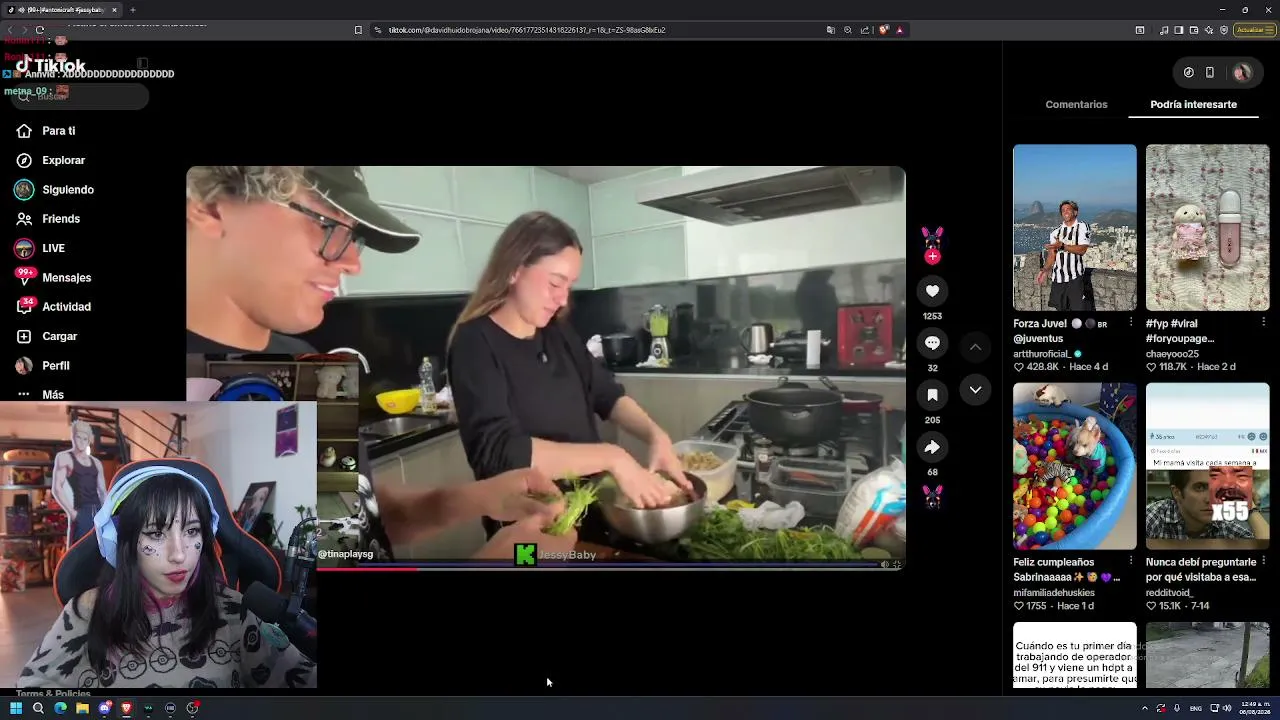1280x720 pixels.
Task: Go to next video with down chevron
Action: click(975, 389)
